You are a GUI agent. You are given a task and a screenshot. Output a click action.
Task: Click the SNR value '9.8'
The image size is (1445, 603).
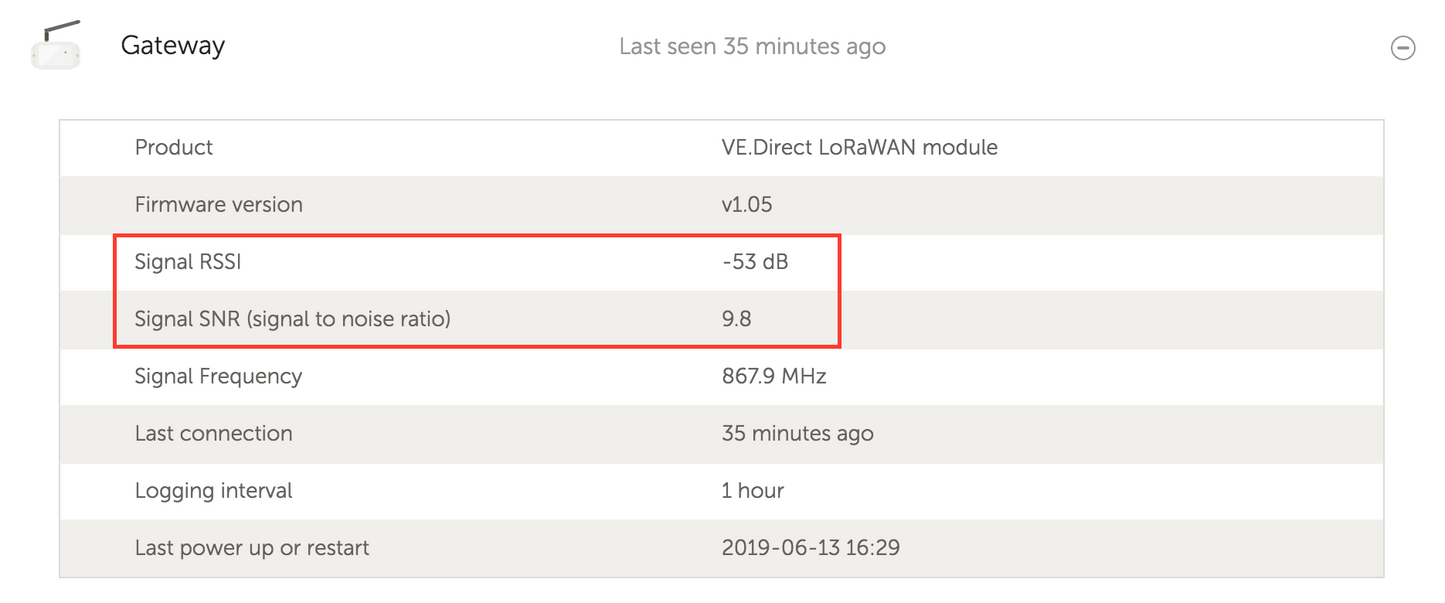(x=738, y=319)
